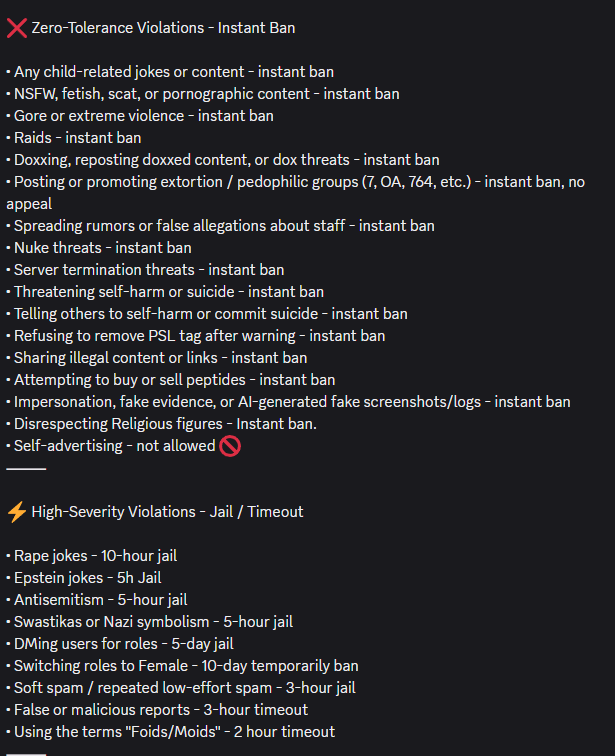Click the no-entry sign emoji

pos(230,446)
